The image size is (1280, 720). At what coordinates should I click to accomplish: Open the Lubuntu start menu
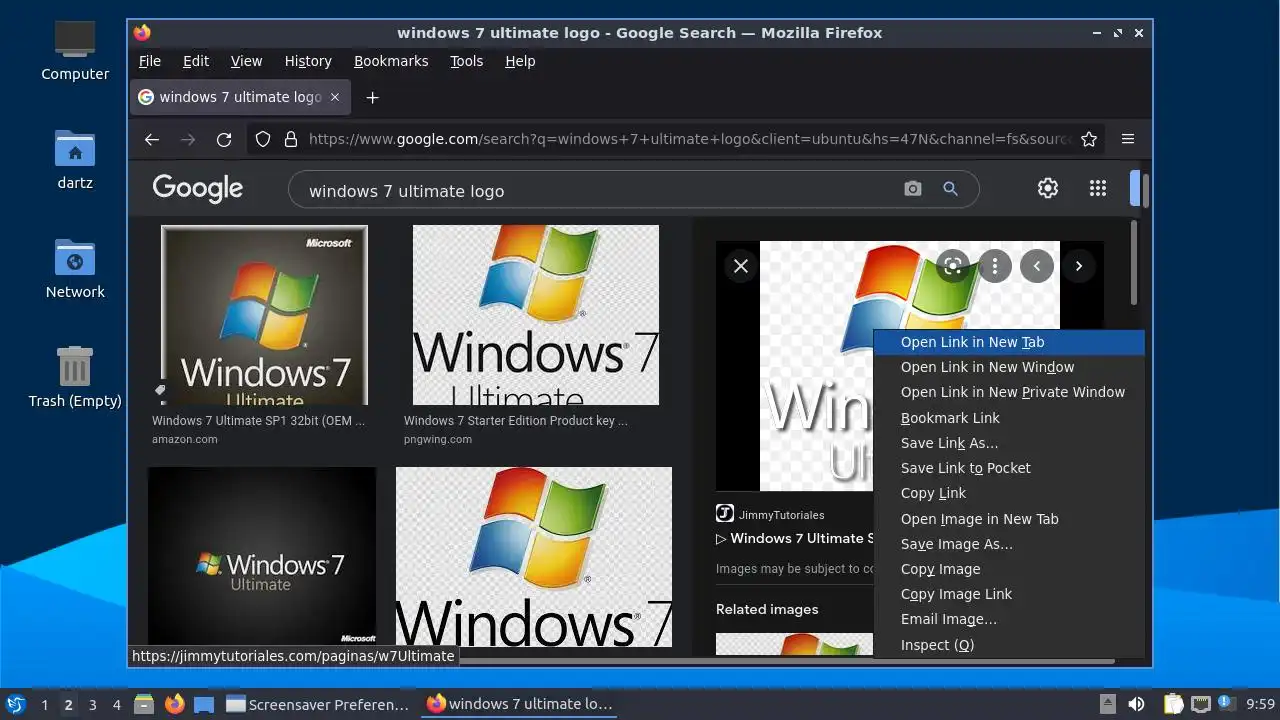[16, 704]
